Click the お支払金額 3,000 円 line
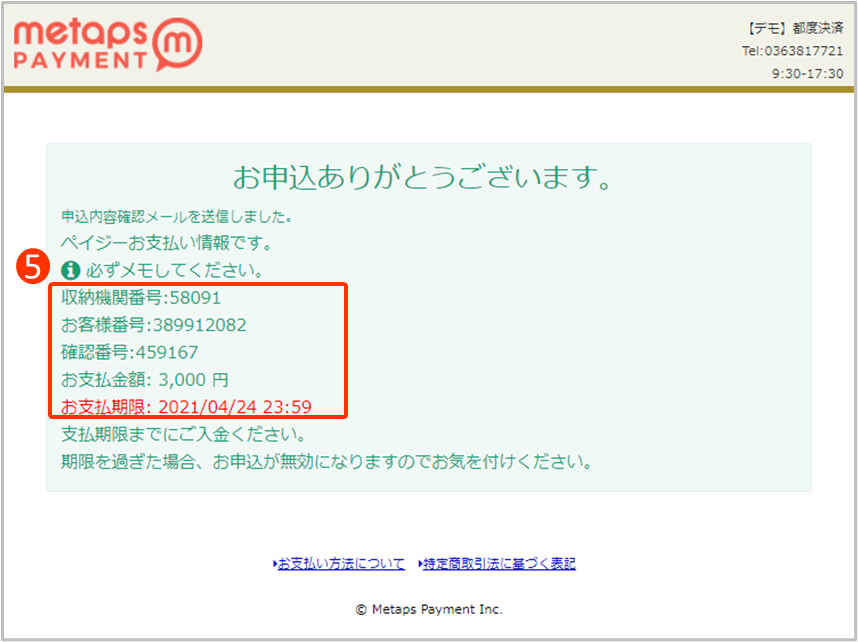The image size is (858, 642). click(145, 379)
